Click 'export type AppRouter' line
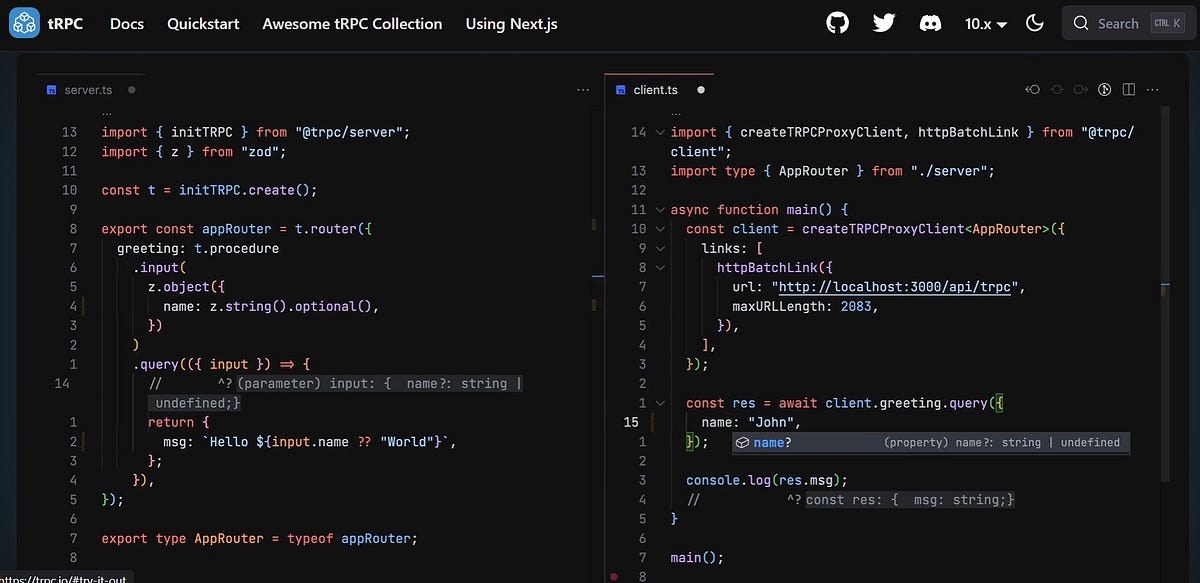Image resolution: width=1200 pixels, height=583 pixels. (259, 538)
